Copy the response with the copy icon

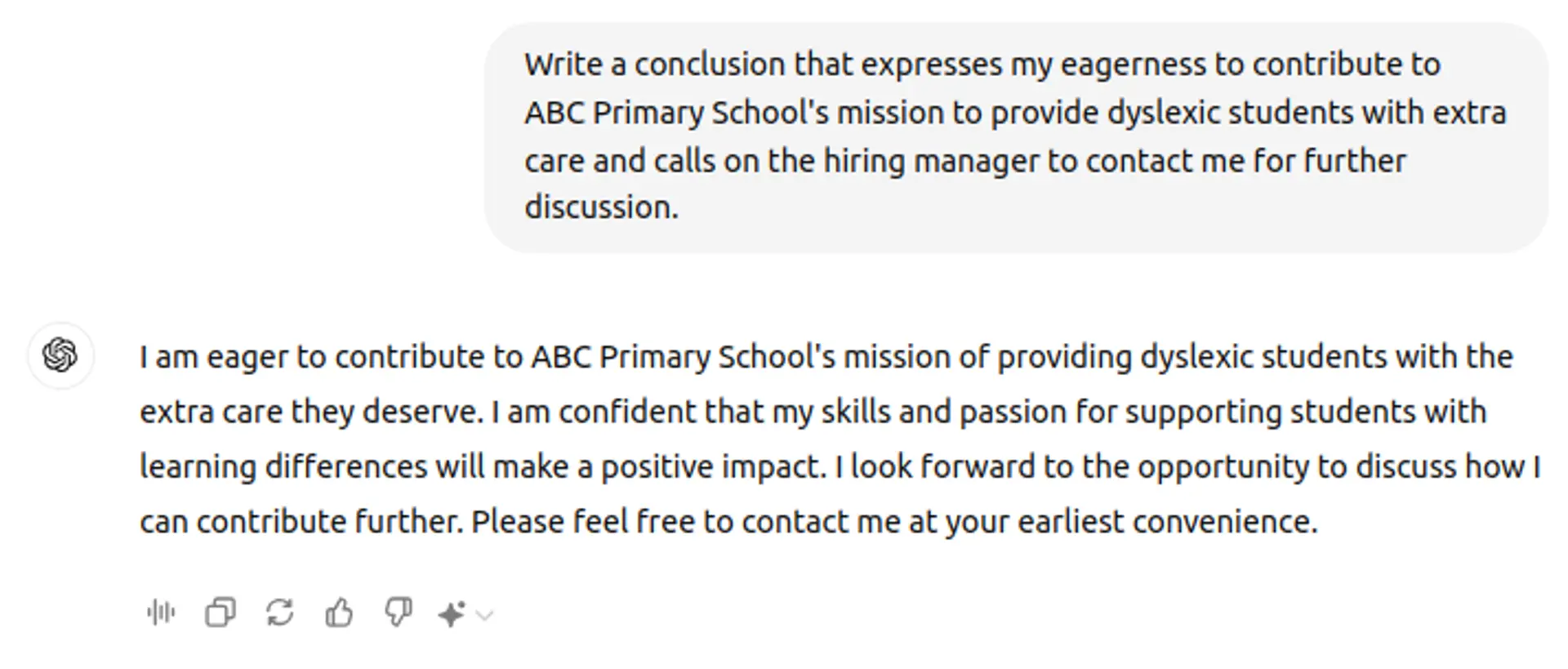pyautogui.click(x=220, y=613)
